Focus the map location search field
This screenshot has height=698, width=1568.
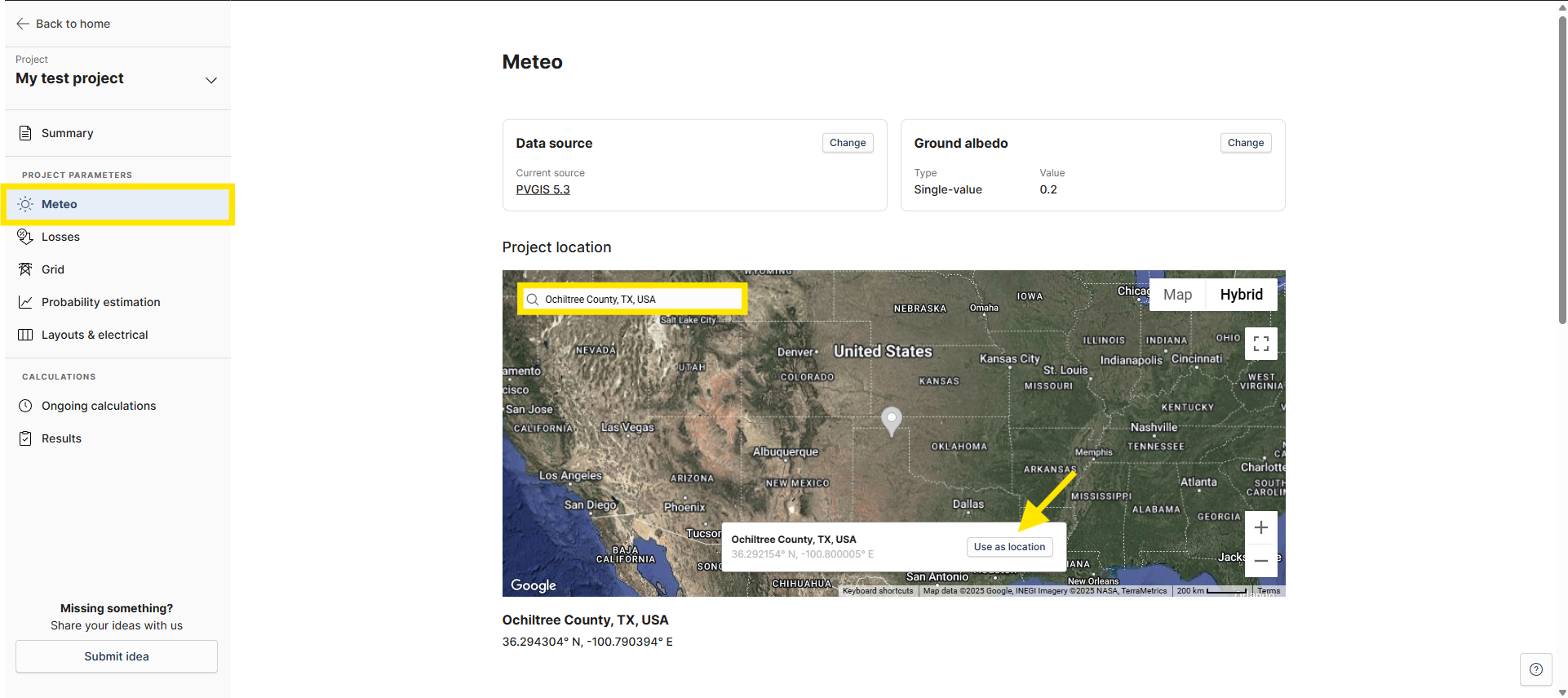632,300
